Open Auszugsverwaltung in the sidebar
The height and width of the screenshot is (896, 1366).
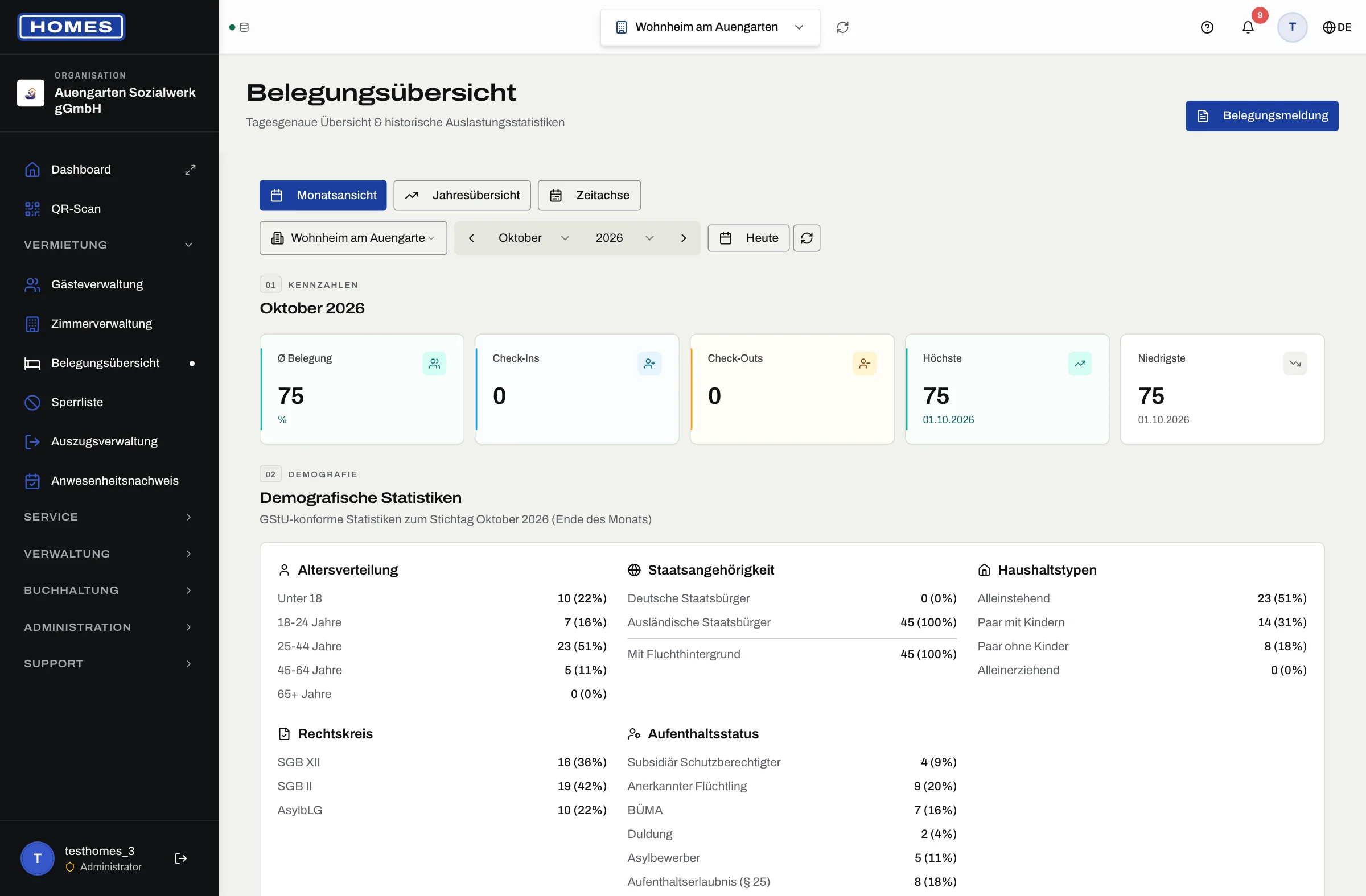[x=109, y=441]
